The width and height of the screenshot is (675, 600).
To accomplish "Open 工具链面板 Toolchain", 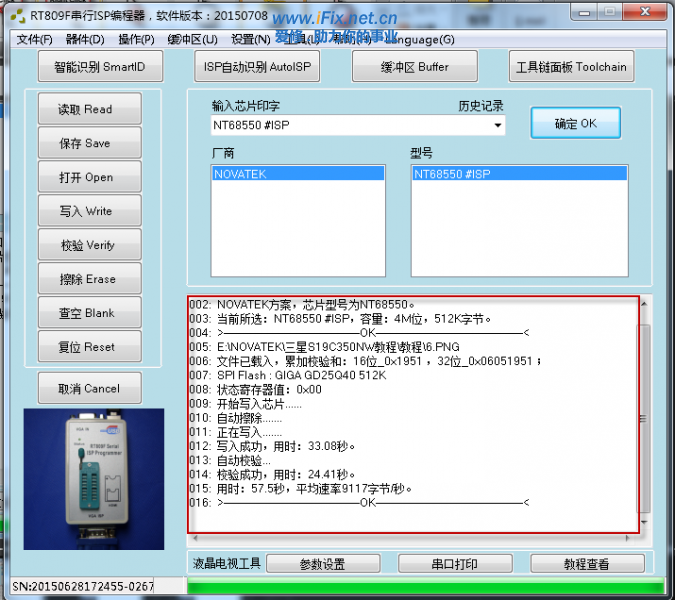I will pyautogui.click(x=571, y=67).
